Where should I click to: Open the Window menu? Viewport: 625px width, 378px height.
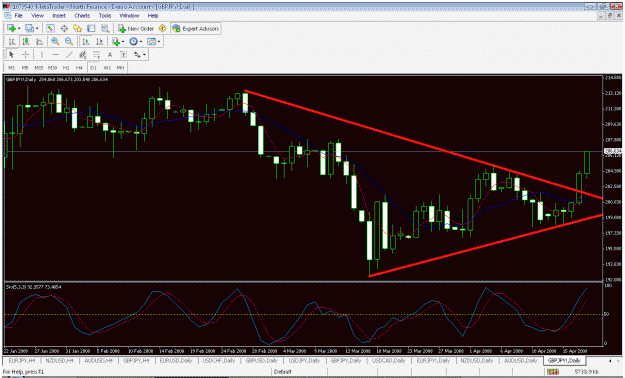[130, 16]
